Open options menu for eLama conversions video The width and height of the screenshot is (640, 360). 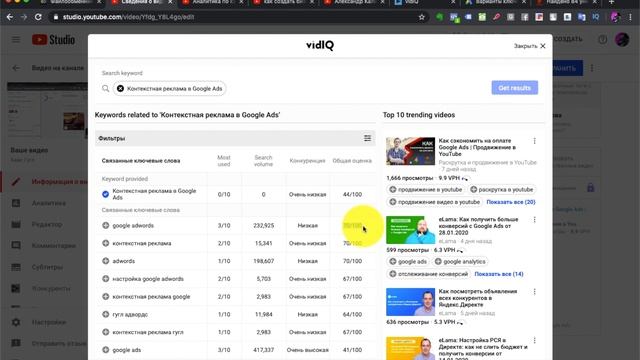coord(534,220)
